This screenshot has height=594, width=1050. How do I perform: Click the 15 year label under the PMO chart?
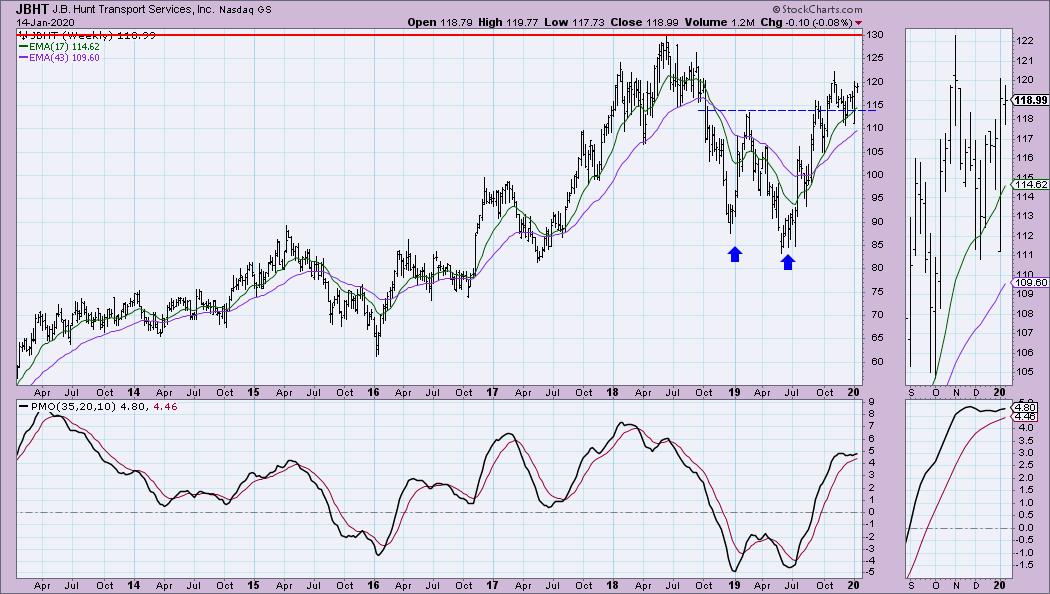(x=253, y=585)
